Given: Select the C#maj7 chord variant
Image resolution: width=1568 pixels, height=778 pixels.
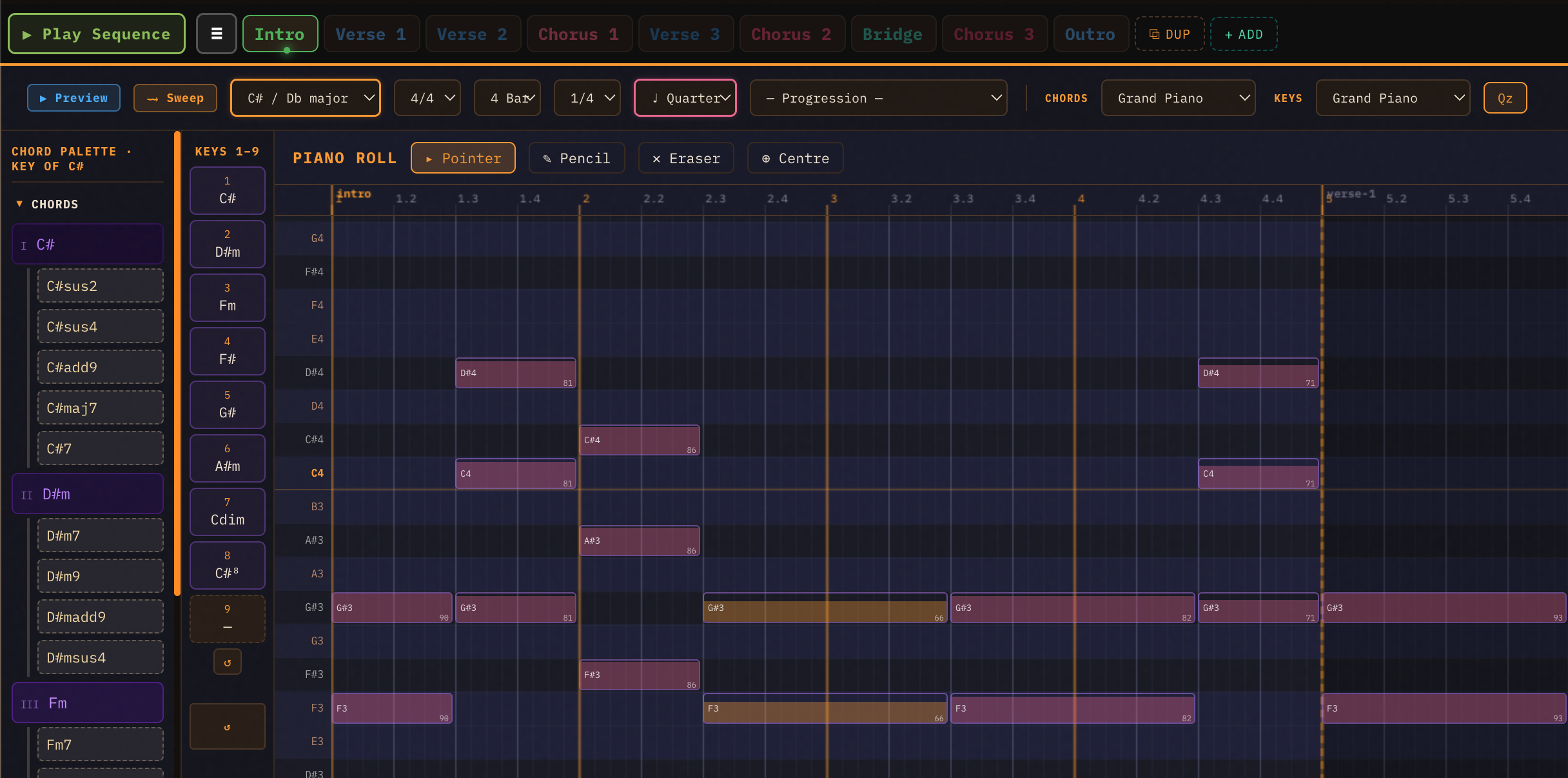Looking at the screenshot, I should 101,408.
